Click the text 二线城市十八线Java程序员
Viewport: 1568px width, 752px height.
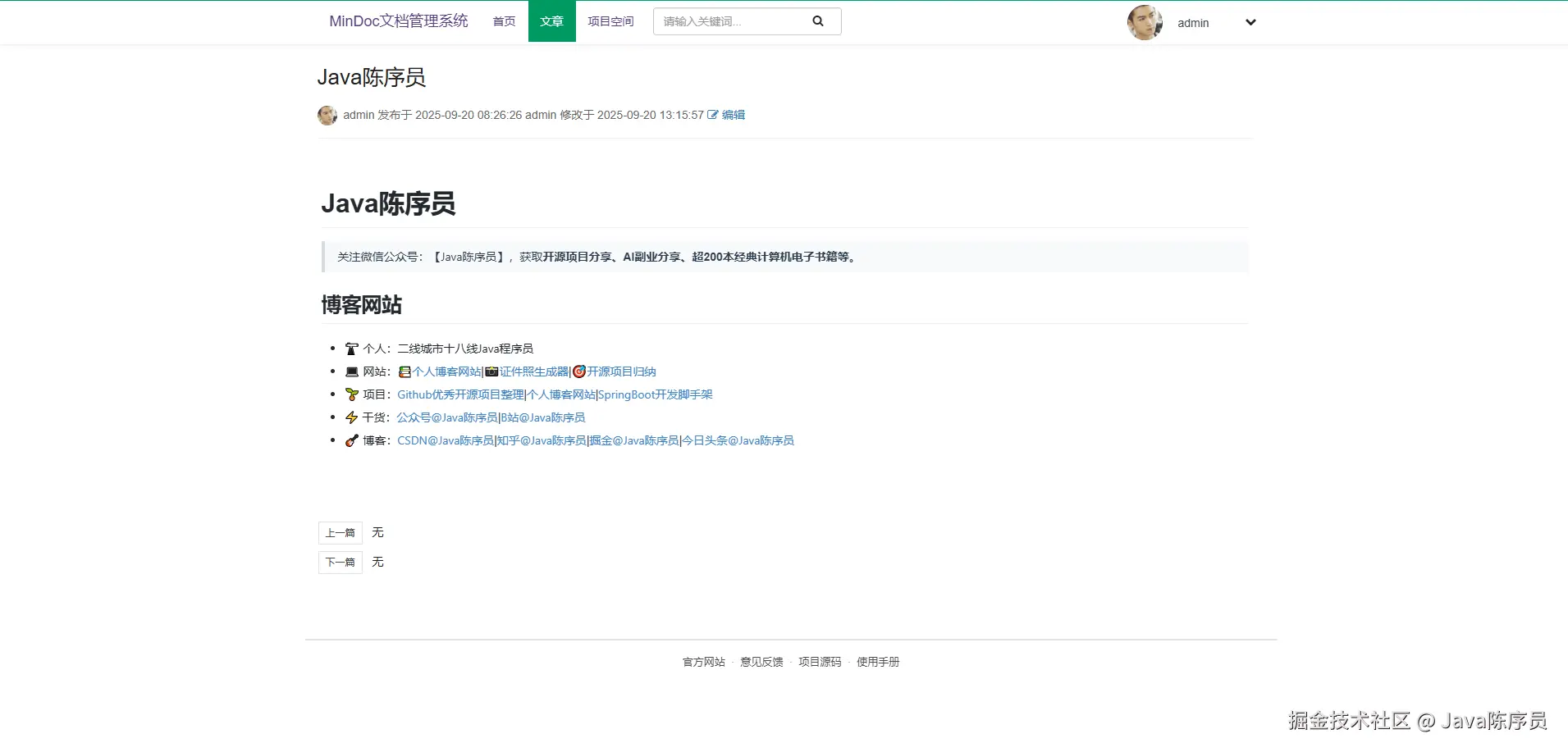coord(465,349)
